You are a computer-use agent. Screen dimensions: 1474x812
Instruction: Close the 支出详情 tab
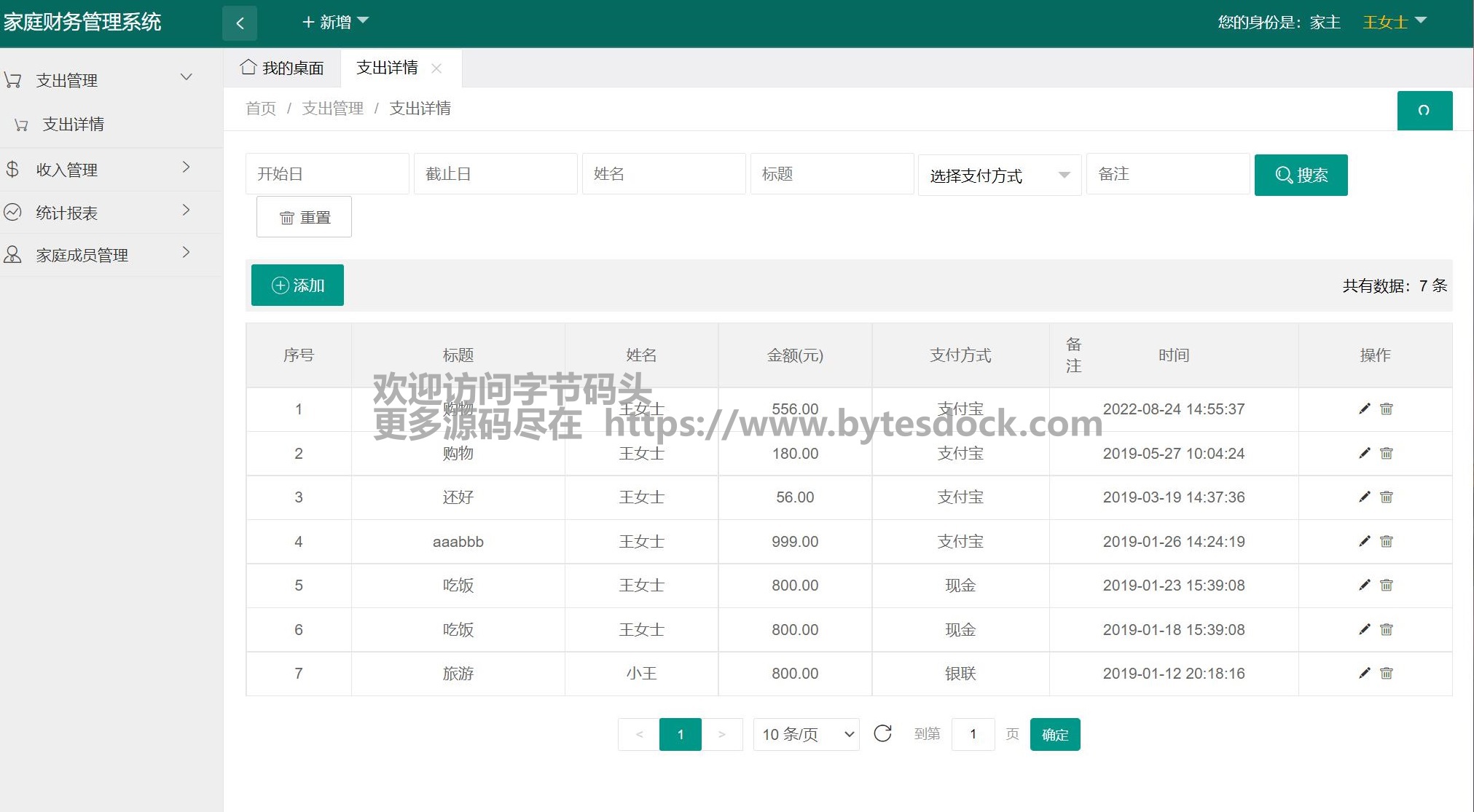[436, 68]
